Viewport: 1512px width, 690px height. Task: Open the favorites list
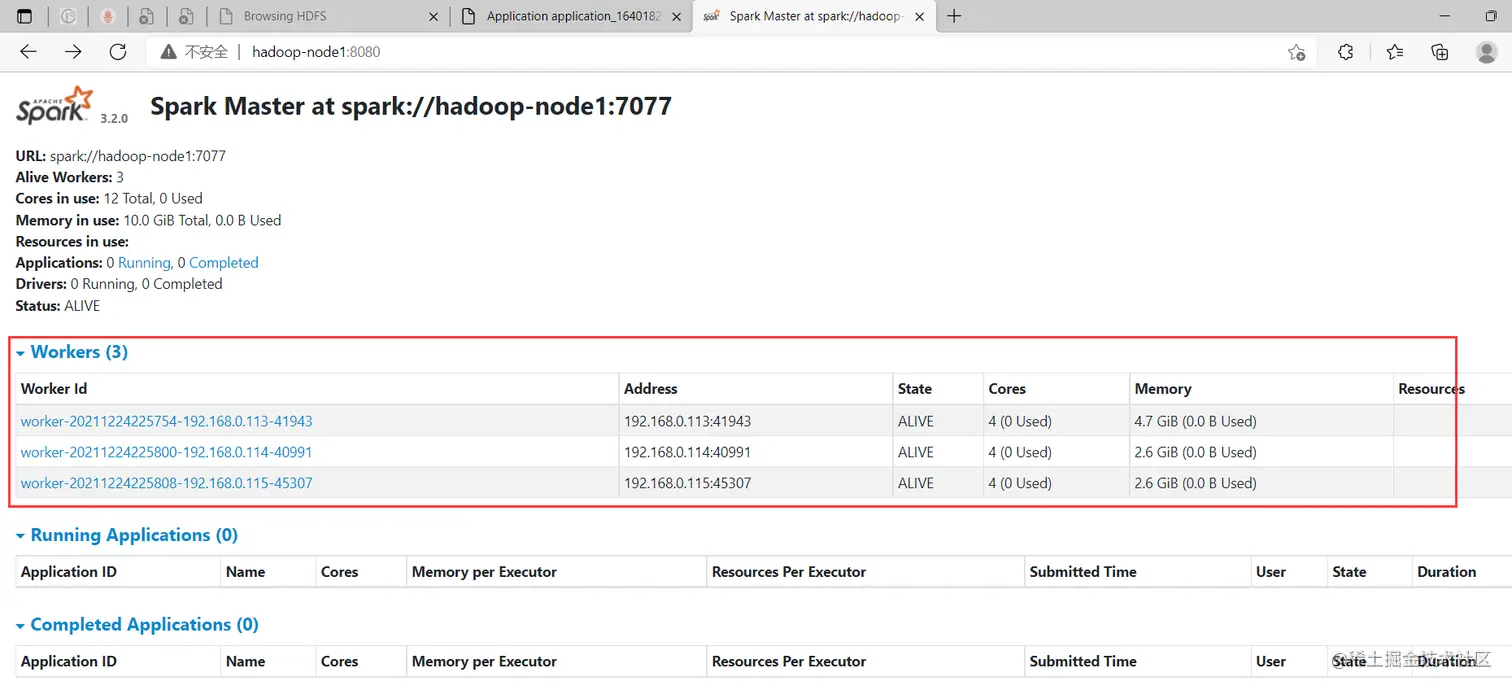tap(1395, 52)
